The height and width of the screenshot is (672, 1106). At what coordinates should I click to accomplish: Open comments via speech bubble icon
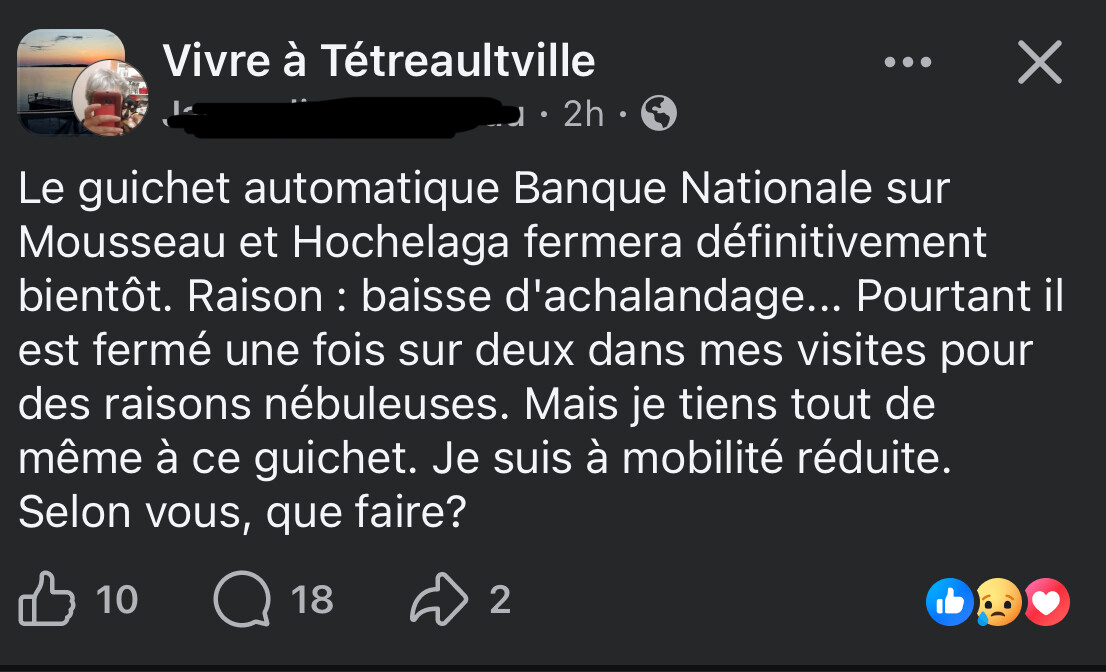click(242, 600)
